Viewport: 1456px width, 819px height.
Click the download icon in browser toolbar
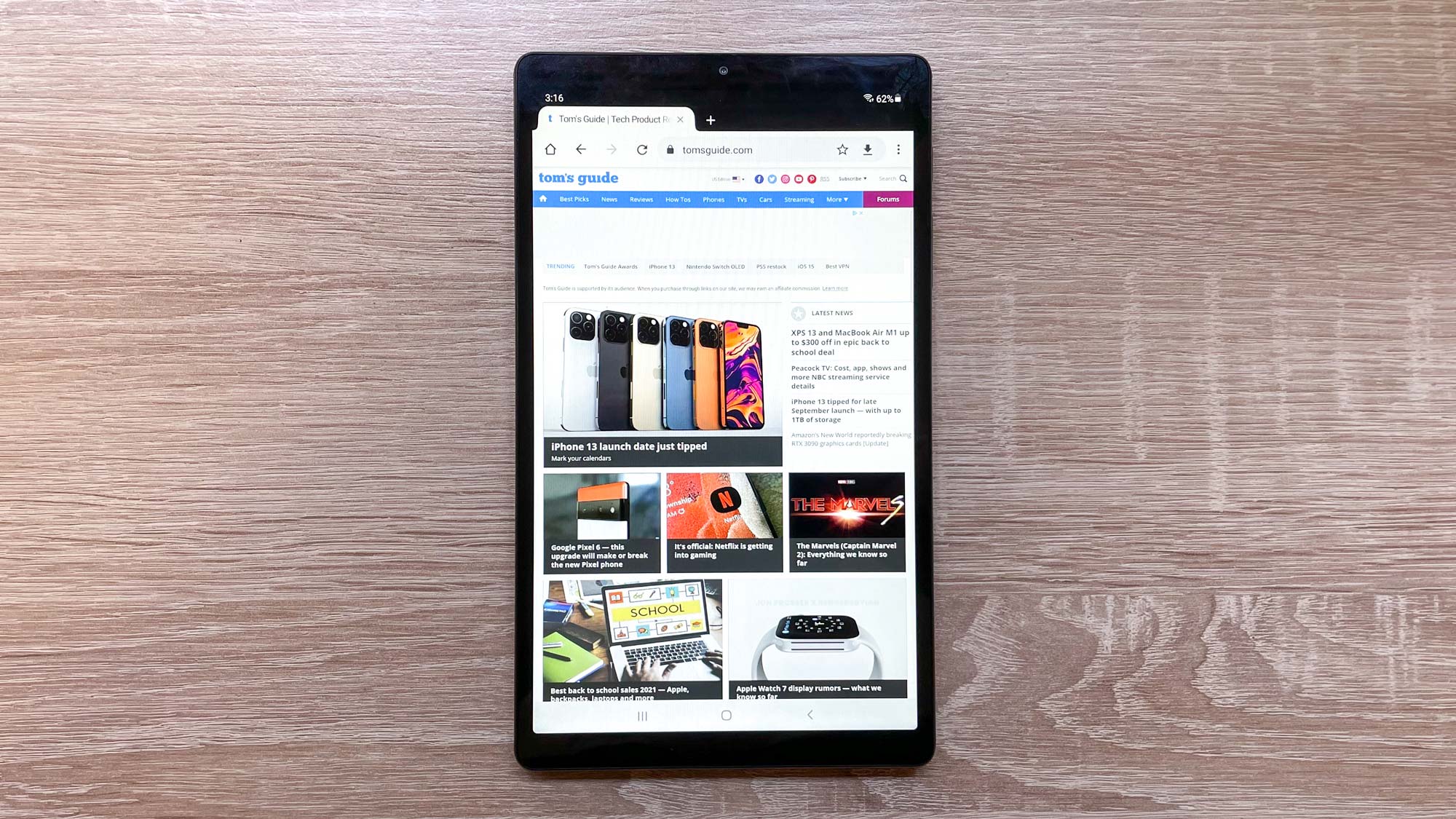pyautogui.click(x=867, y=149)
